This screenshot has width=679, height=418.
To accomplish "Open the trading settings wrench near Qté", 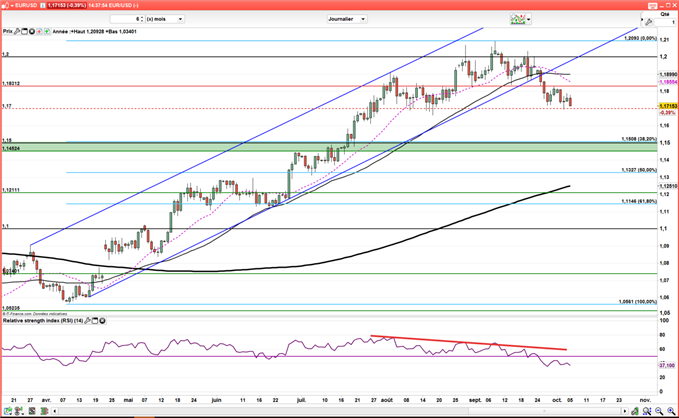I will point(648,22).
